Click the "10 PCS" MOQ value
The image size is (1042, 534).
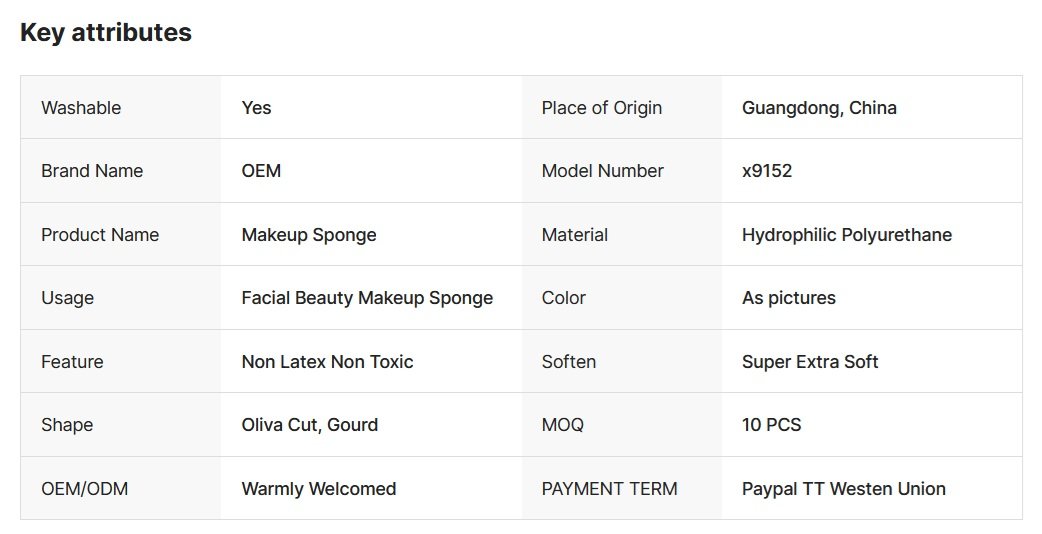(771, 425)
